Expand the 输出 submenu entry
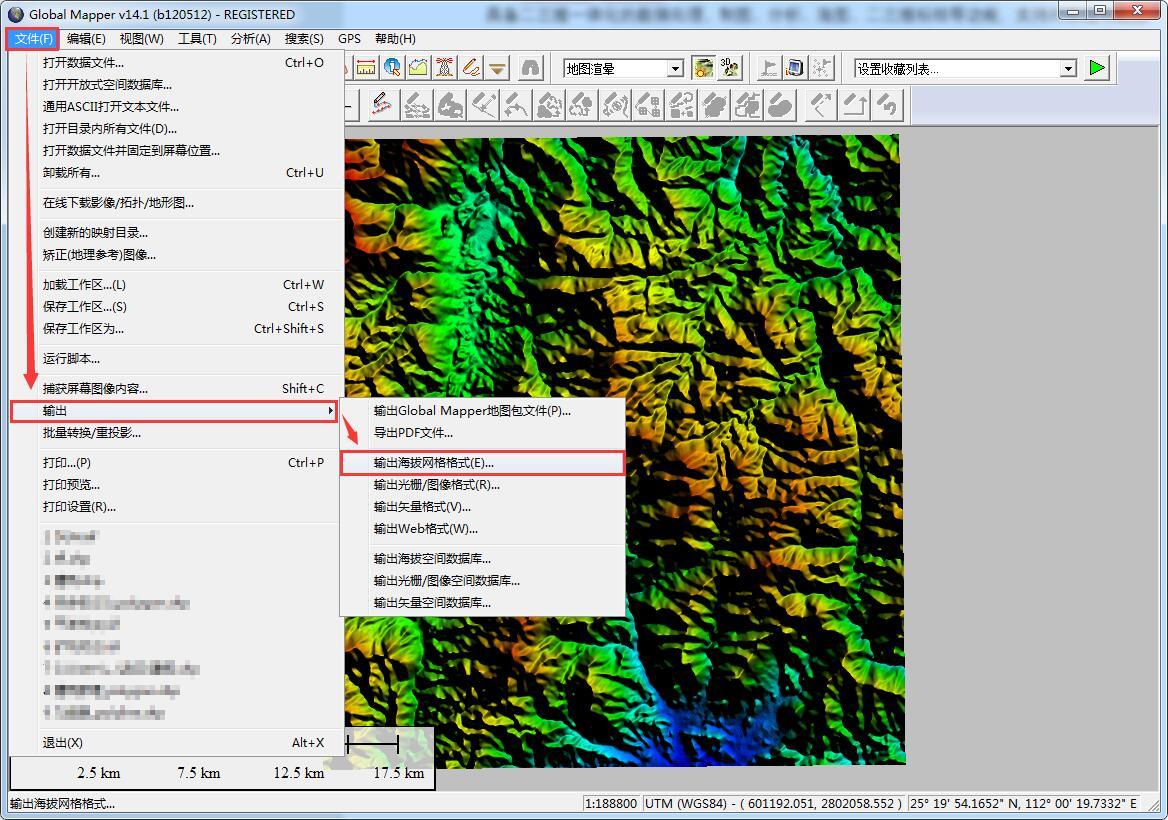 174,411
